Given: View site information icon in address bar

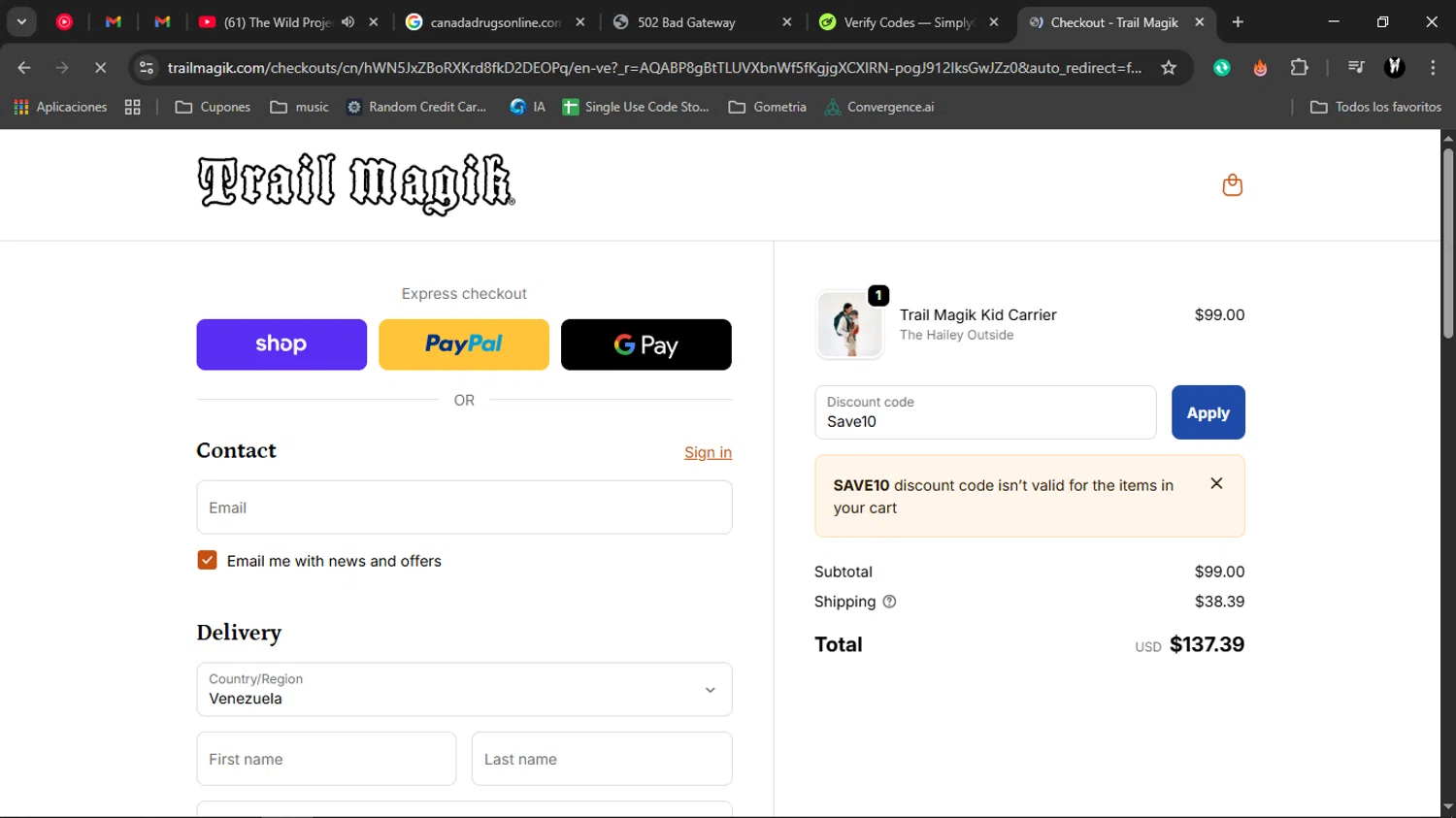Looking at the screenshot, I should (x=147, y=67).
